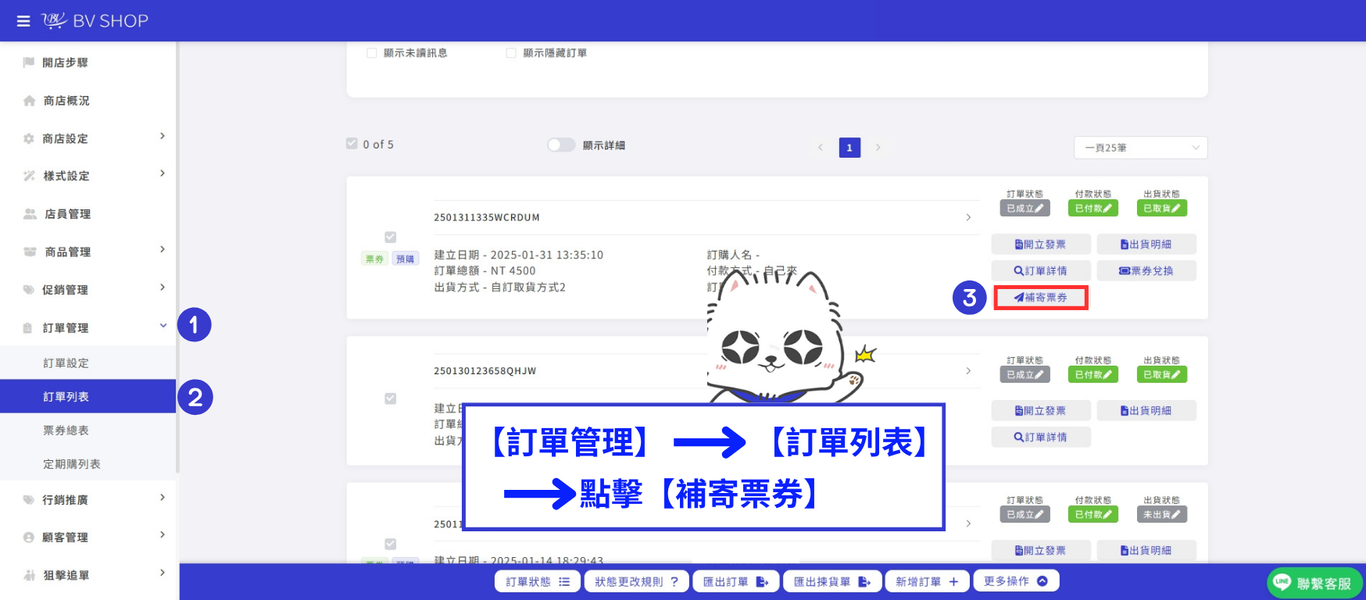Go to page 1 in pagination
1366x600 pixels.
[849, 148]
